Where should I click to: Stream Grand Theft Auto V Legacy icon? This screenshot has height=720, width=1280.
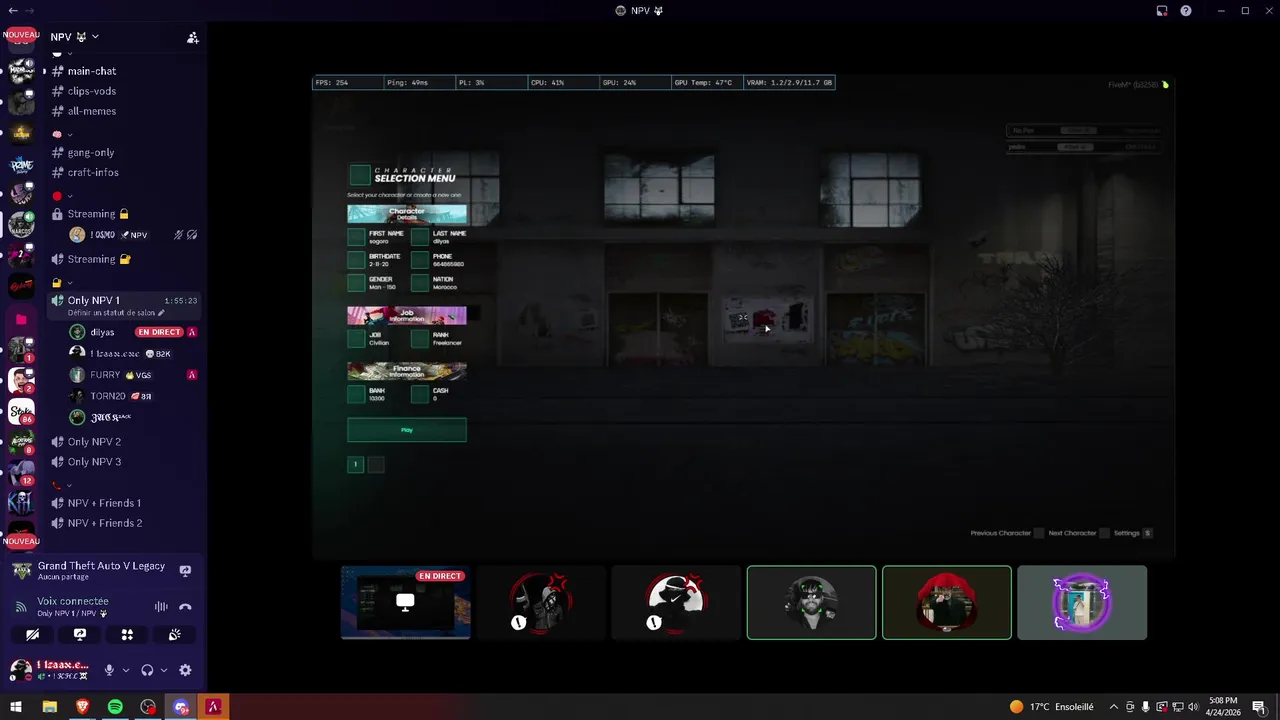click(185, 570)
